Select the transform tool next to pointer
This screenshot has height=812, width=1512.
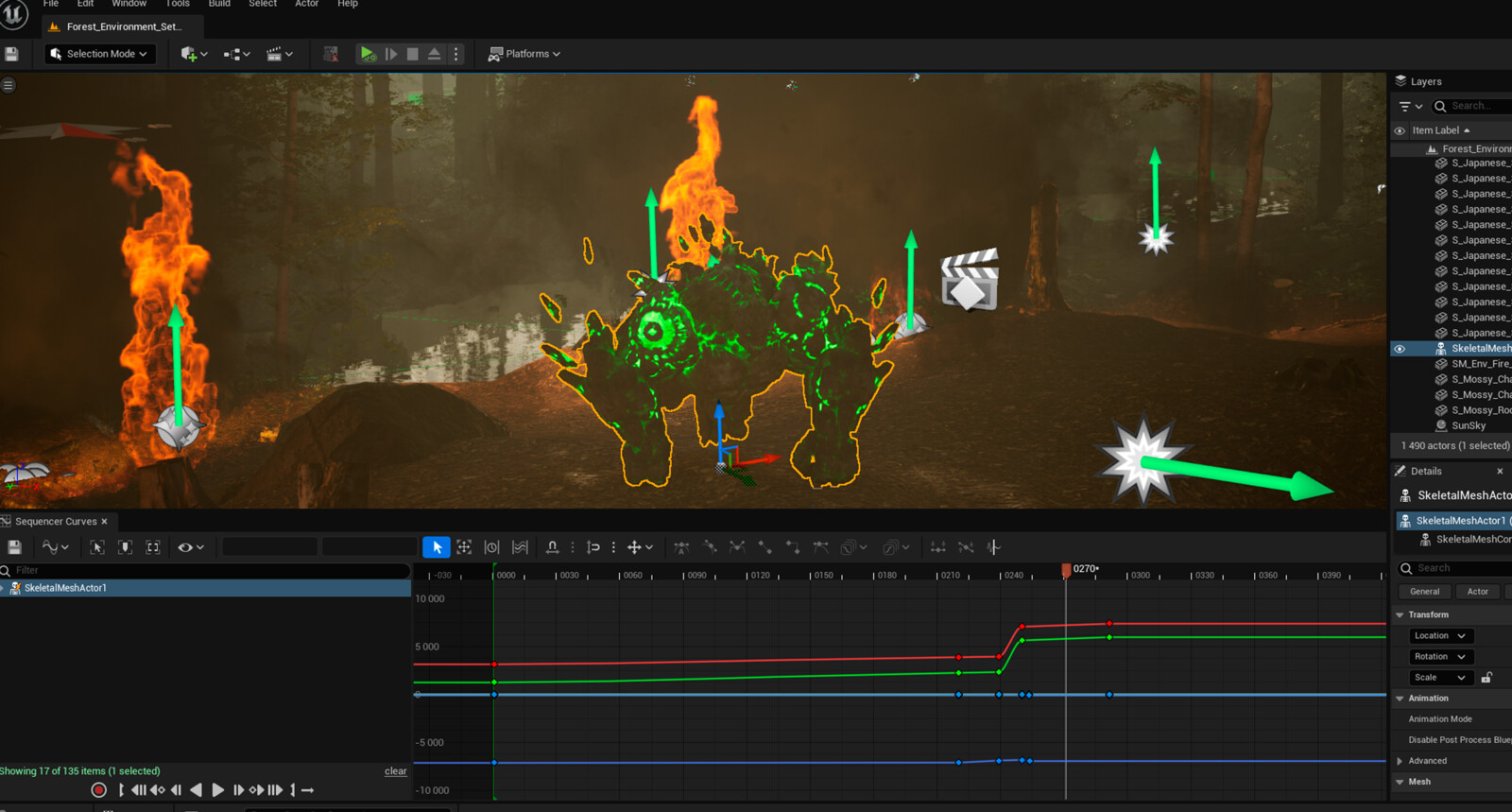tap(464, 547)
